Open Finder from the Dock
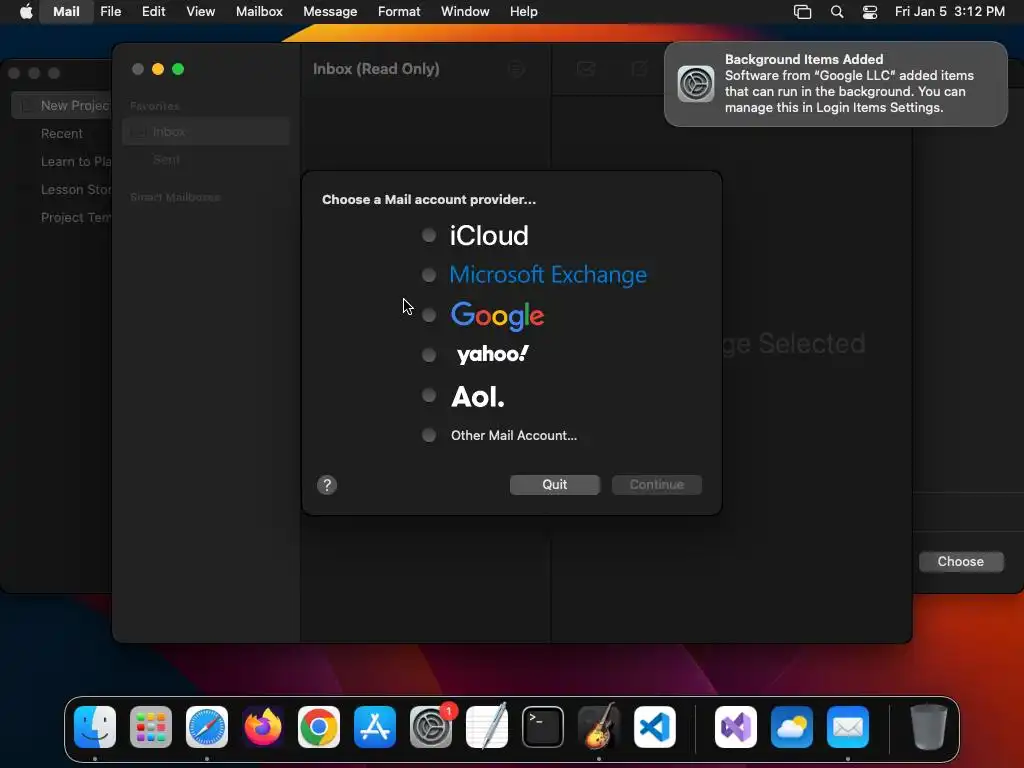 [95, 727]
